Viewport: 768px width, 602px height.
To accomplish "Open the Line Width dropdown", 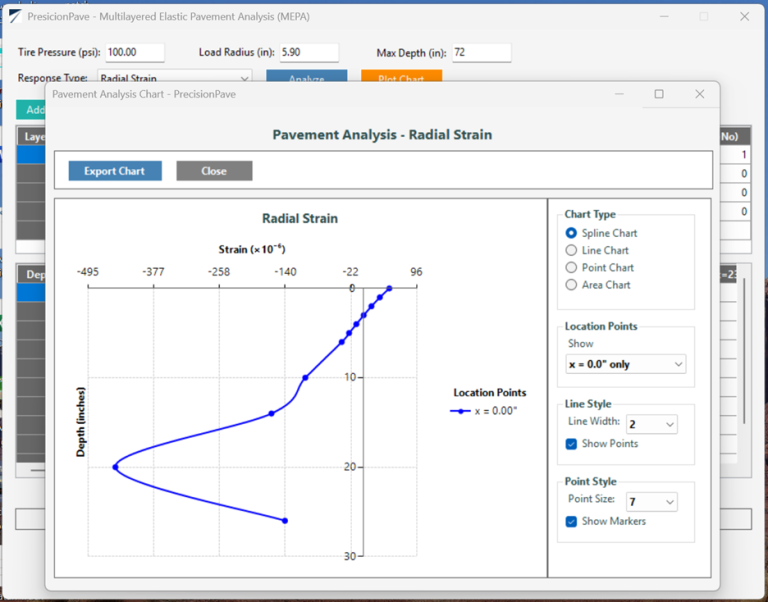I will 651,424.
